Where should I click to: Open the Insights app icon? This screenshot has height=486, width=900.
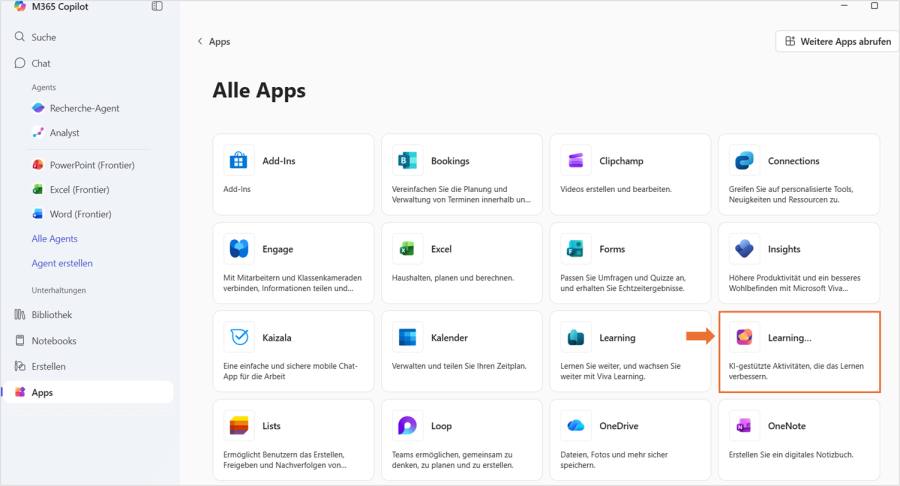[744, 249]
